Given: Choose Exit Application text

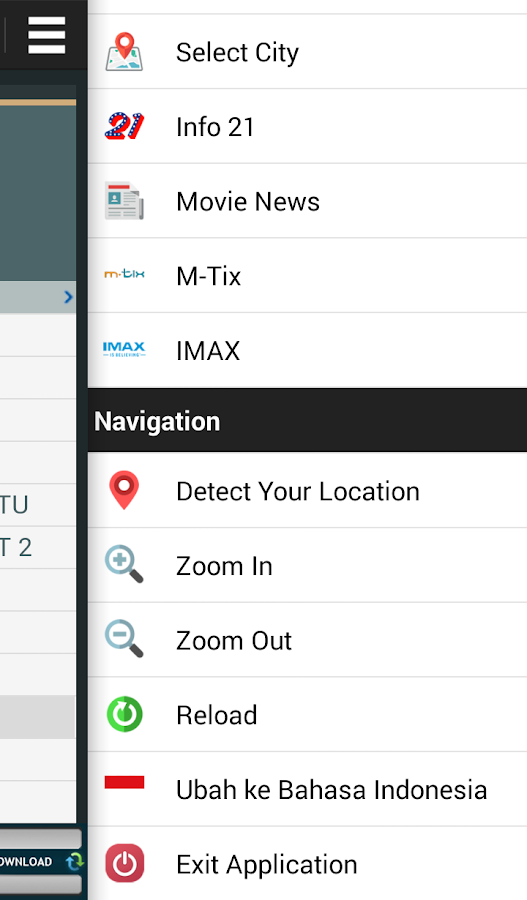Looking at the screenshot, I should [266, 864].
